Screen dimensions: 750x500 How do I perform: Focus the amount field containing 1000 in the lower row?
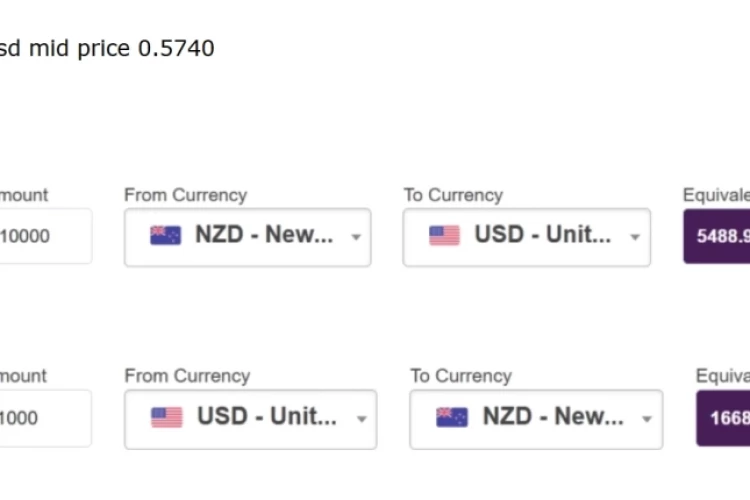click(x=45, y=418)
